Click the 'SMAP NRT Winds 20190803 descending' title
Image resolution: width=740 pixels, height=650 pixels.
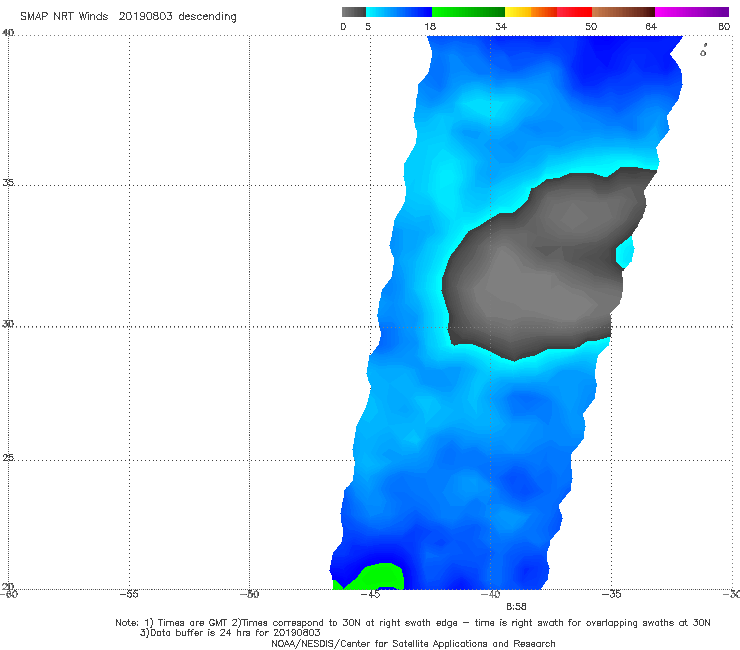click(x=128, y=16)
